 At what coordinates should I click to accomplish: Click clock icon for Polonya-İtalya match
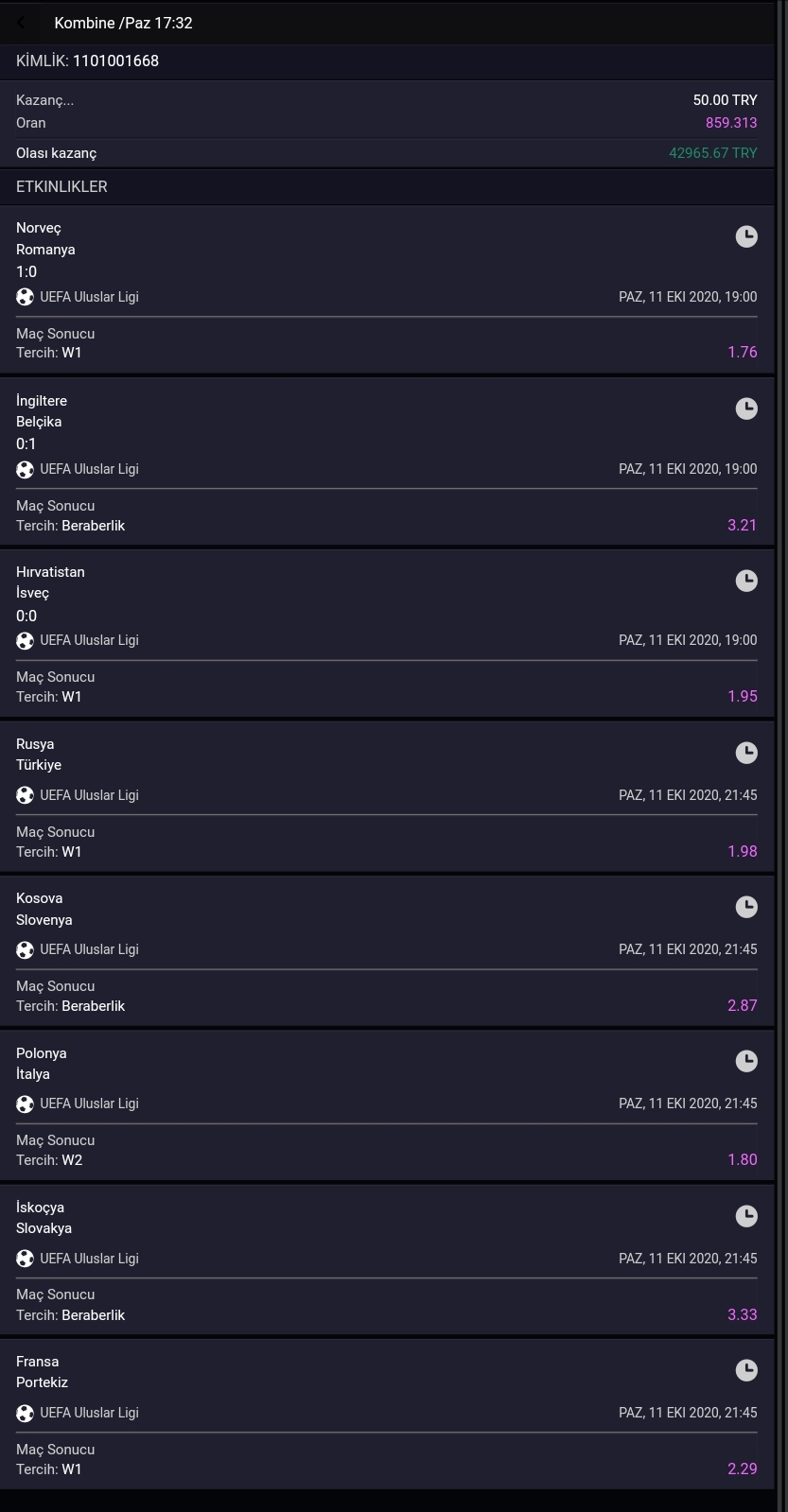click(746, 1061)
